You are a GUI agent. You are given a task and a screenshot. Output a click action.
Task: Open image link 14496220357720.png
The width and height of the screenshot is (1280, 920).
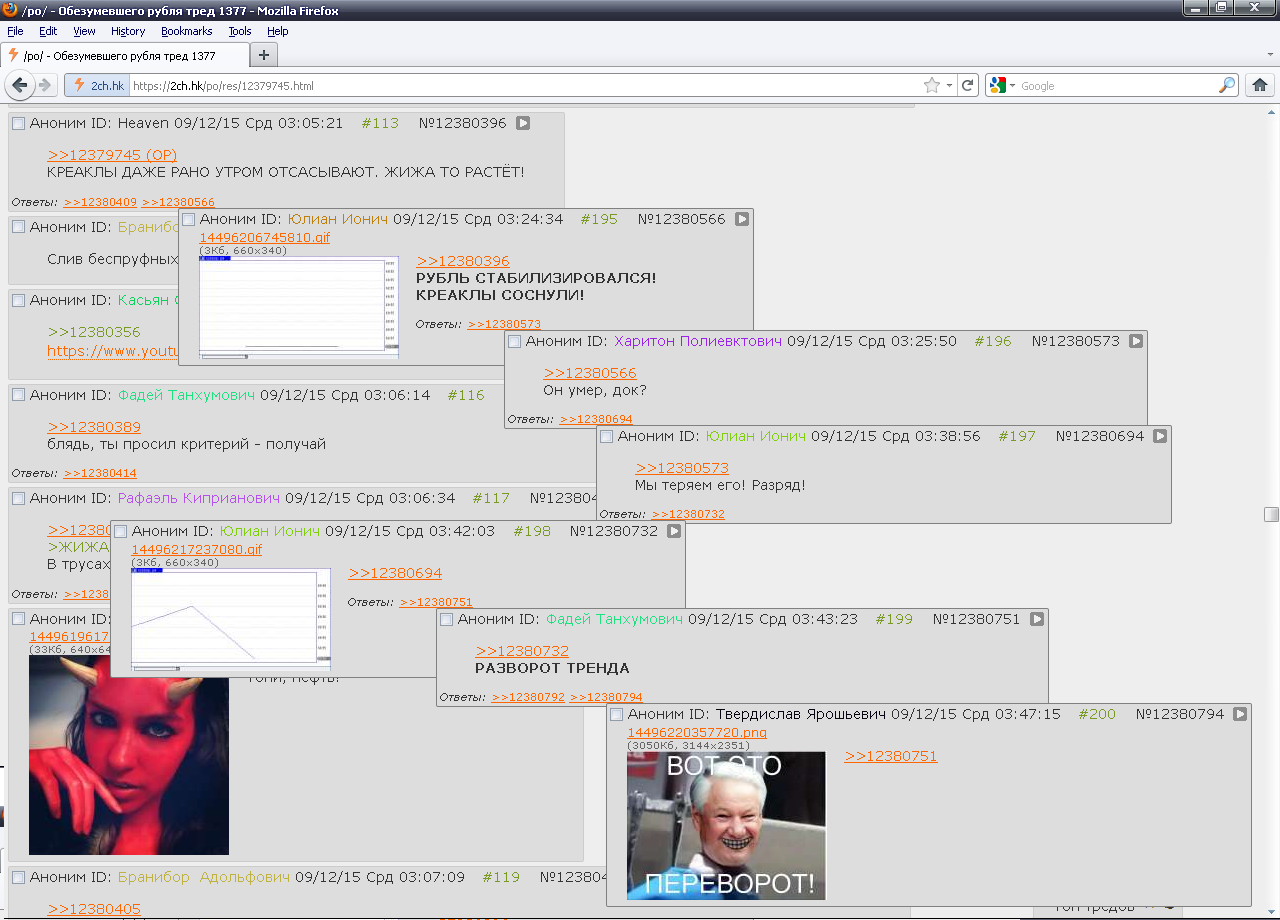point(697,732)
